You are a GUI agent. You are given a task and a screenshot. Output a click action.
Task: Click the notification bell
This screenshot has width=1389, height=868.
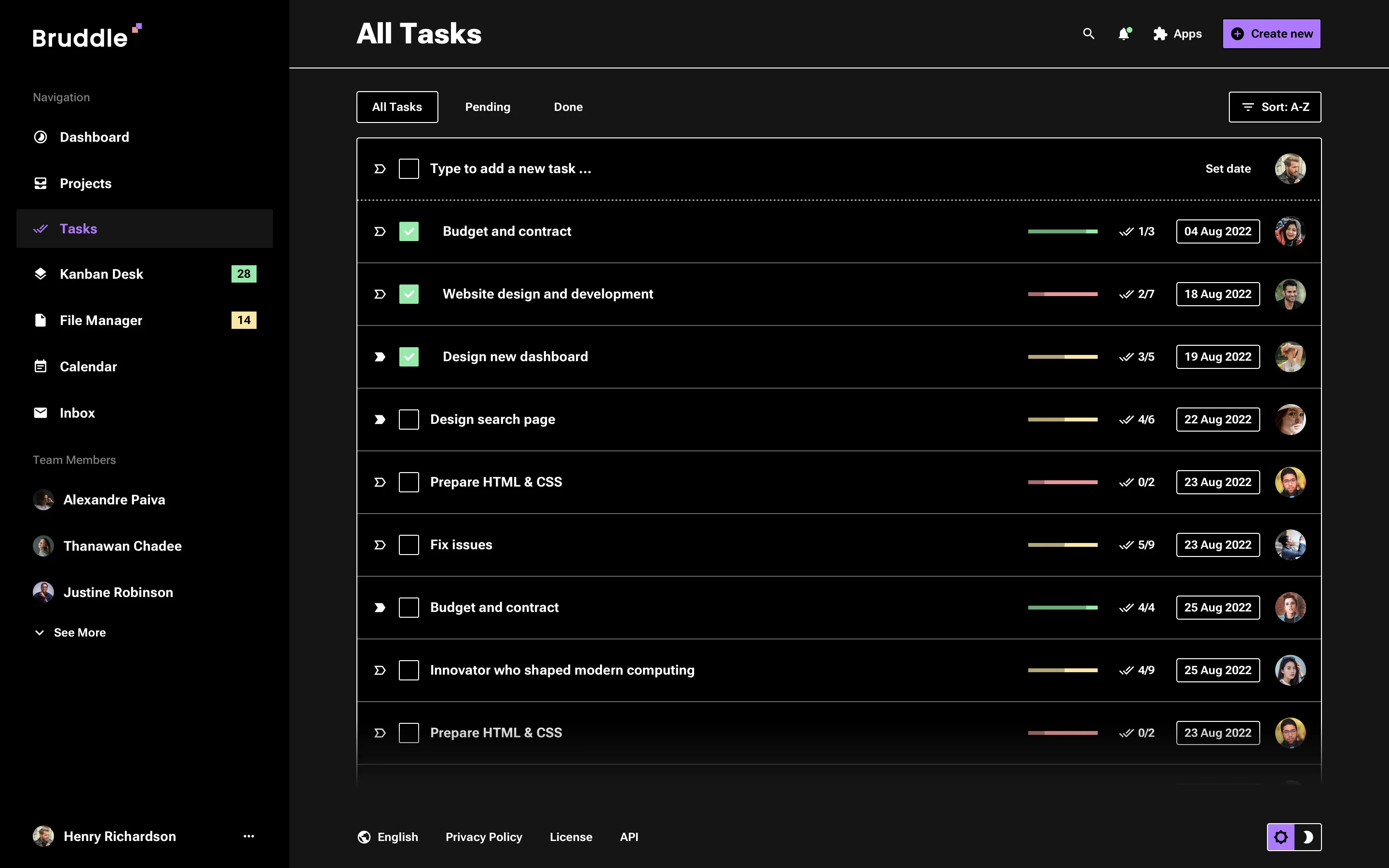coord(1124,34)
